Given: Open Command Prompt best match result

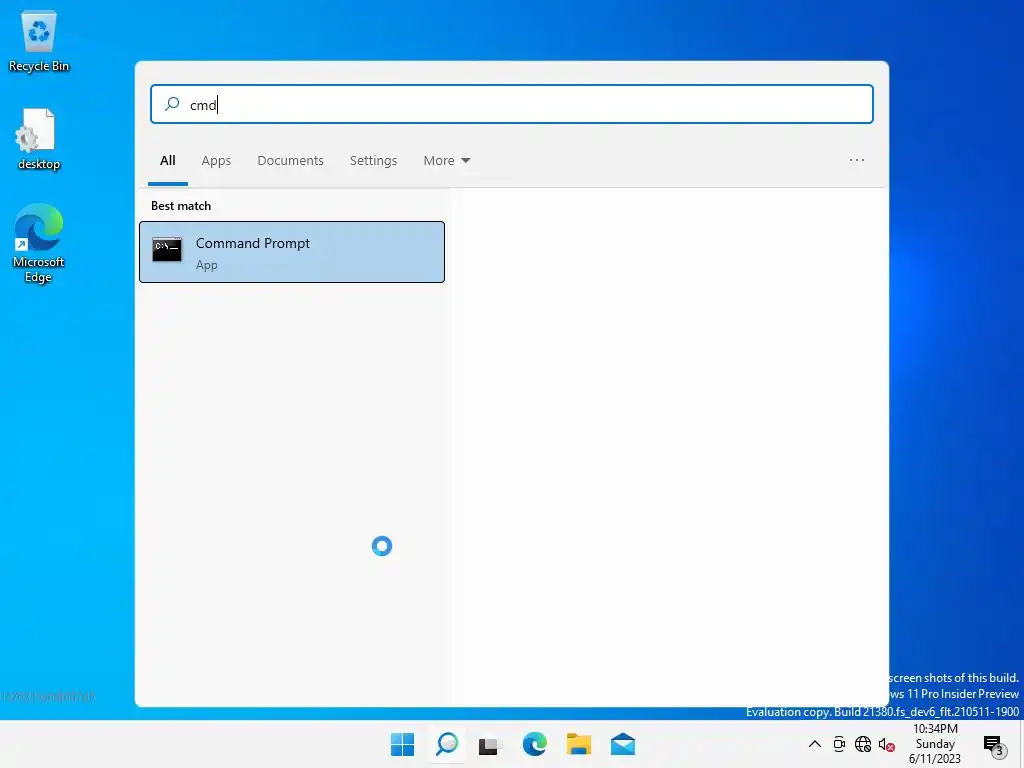Looking at the screenshot, I should tap(292, 252).
